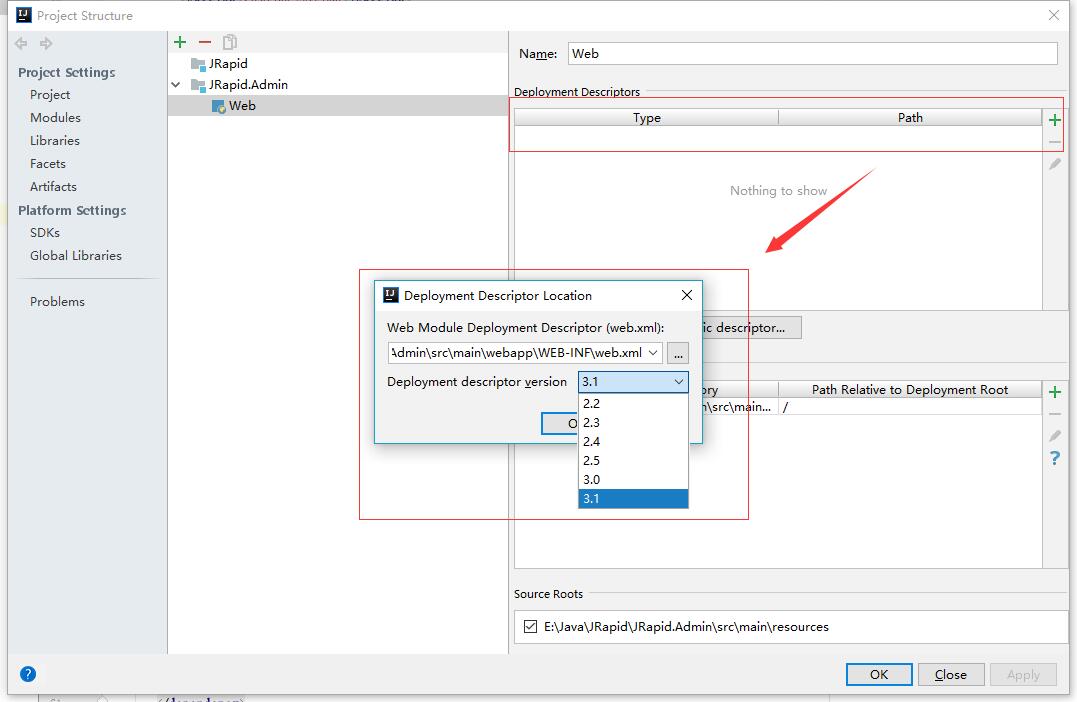Edit the web resource directory with pencil icon

pos(1054,435)
